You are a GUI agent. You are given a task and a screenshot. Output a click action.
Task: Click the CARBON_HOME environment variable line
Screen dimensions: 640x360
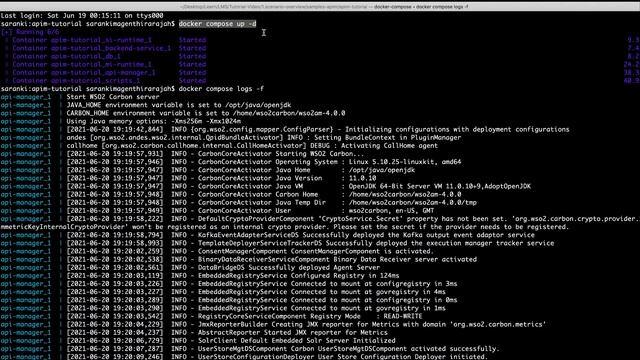coord(173,113)
